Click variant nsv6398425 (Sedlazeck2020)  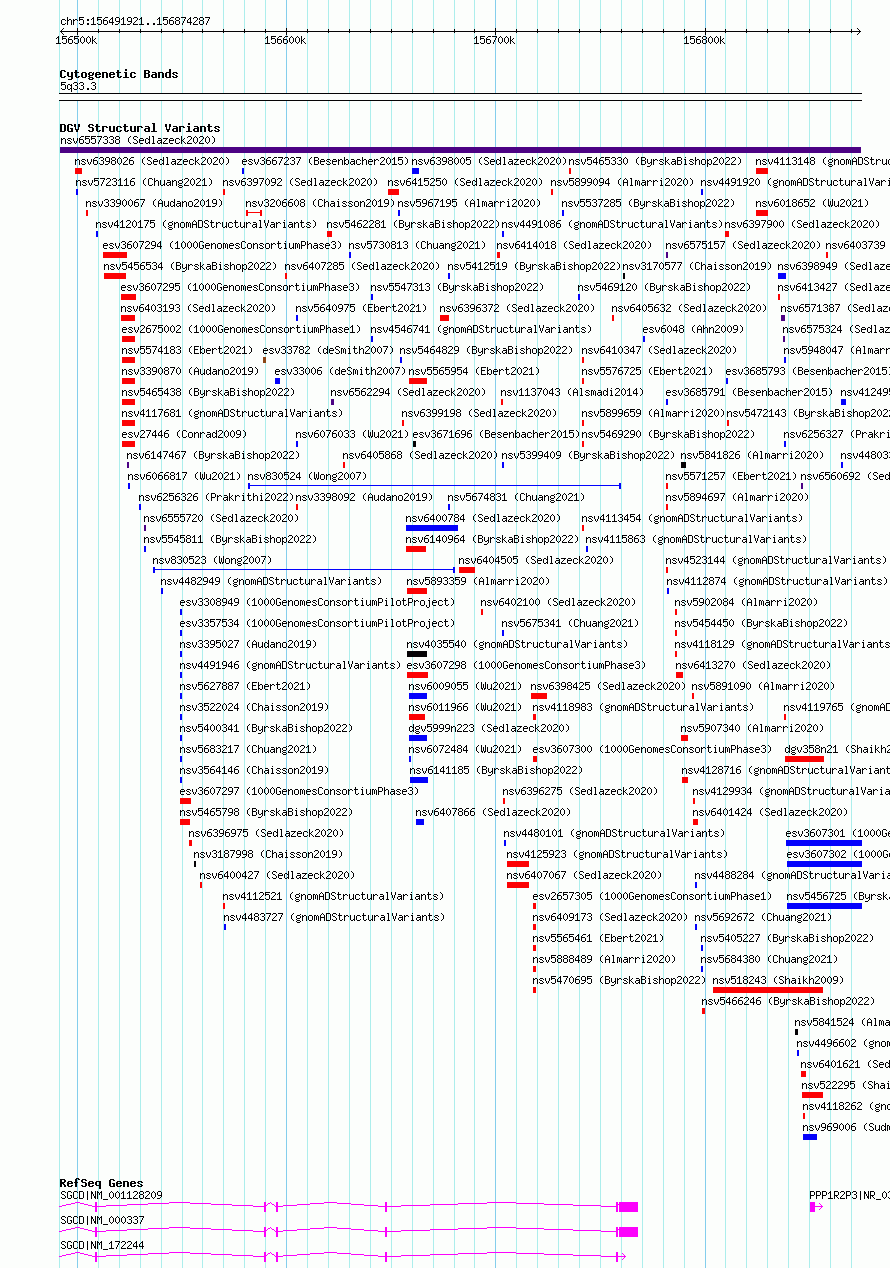click(x=609, y=686)
